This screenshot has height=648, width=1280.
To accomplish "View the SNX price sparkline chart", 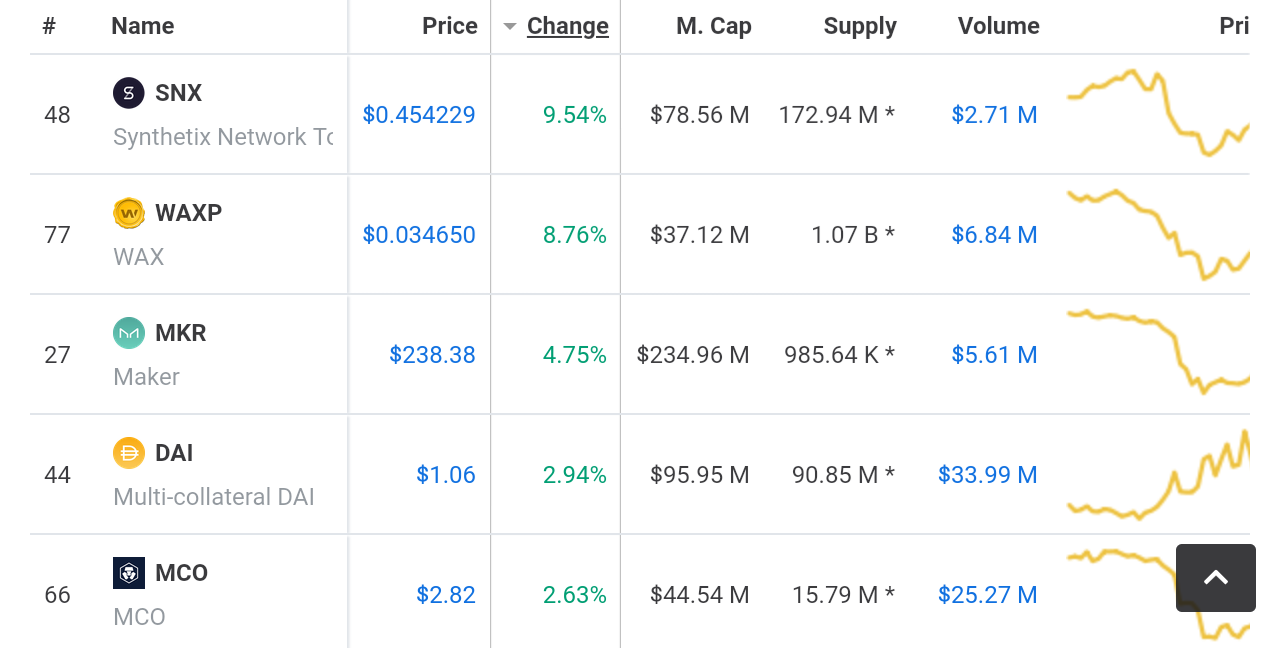I will 1157,113.
